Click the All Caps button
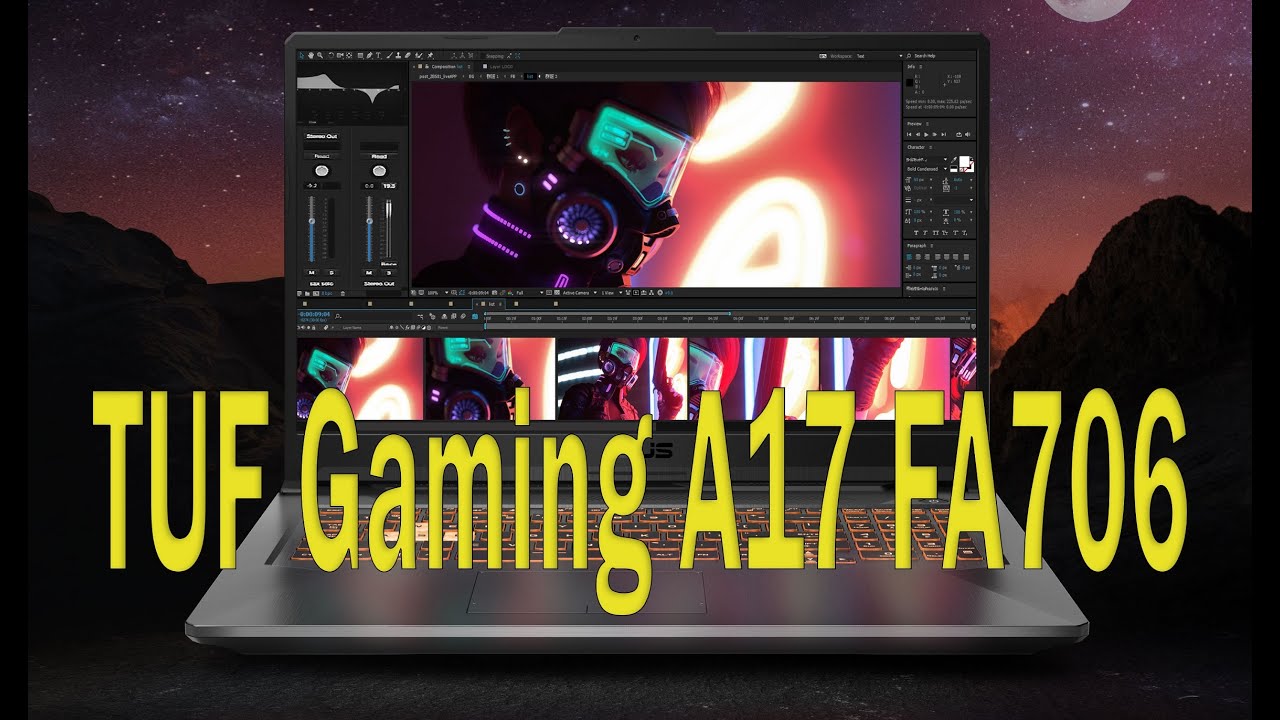Image resolution: width=1280 pixels, height=720 pixels. click(935, 233)
